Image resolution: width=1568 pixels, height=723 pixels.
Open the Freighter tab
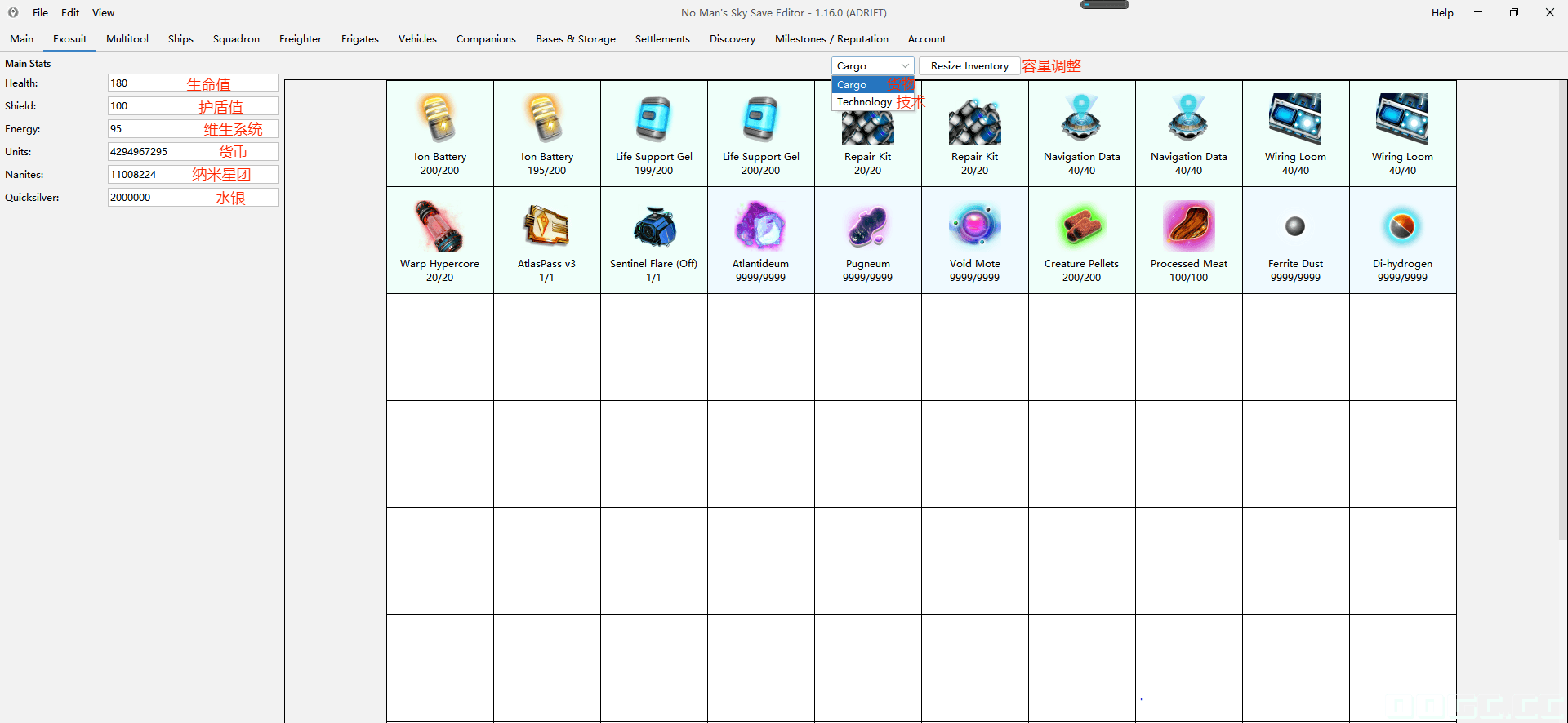tap(301, 38)
